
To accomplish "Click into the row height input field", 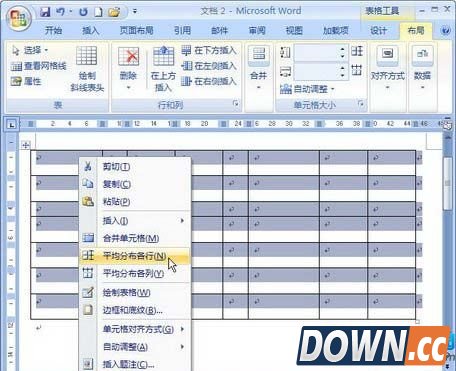I will coord(316,53).
